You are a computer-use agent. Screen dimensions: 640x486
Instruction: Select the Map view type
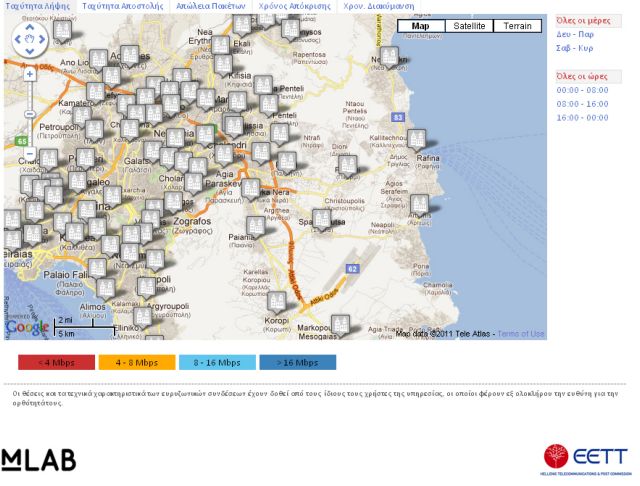pos(420,26)
